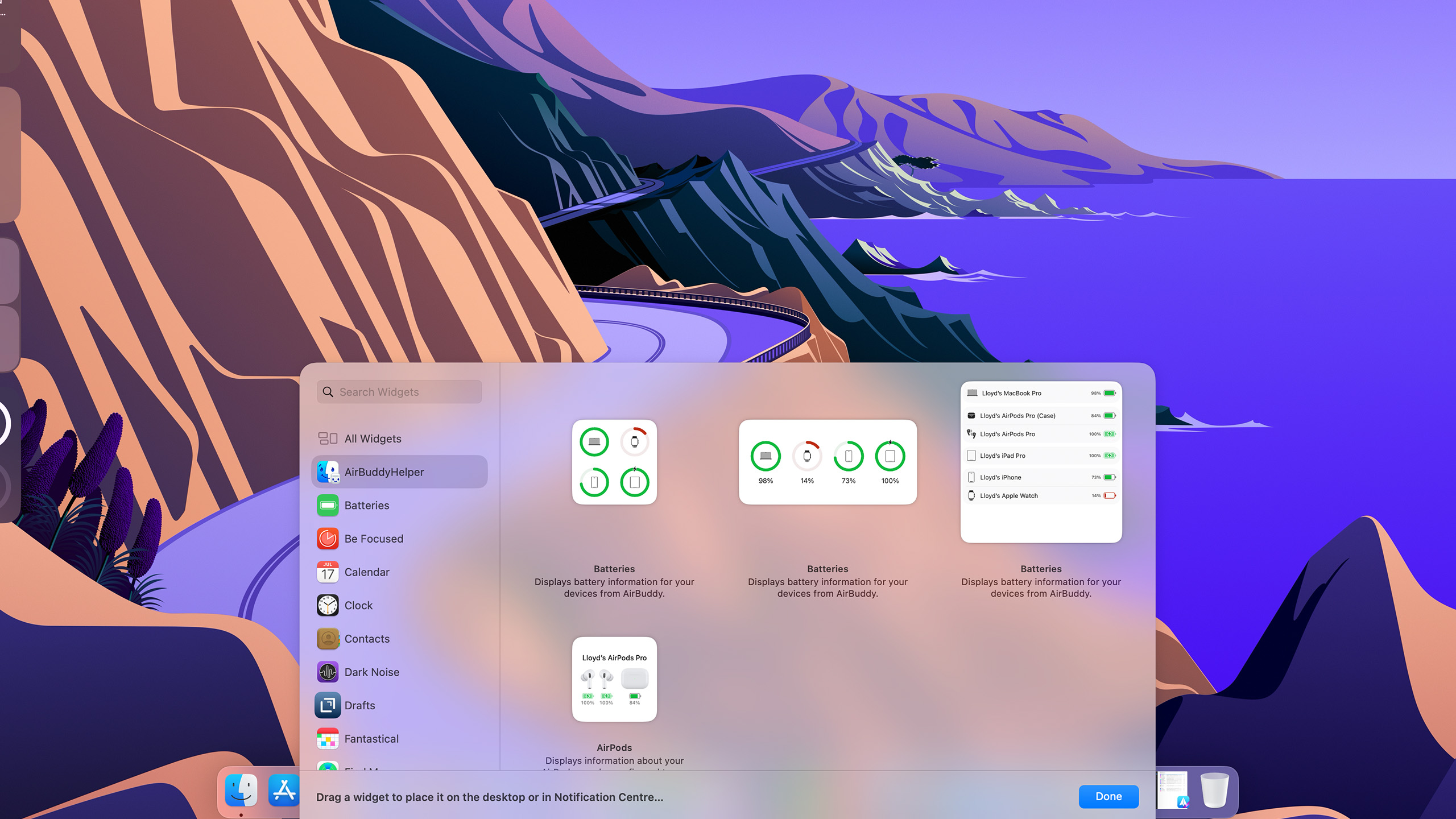Viewport: 1456px width, 819px height.
Task: Open the Trash in the Dock
Action: [x=1214, y=789]
